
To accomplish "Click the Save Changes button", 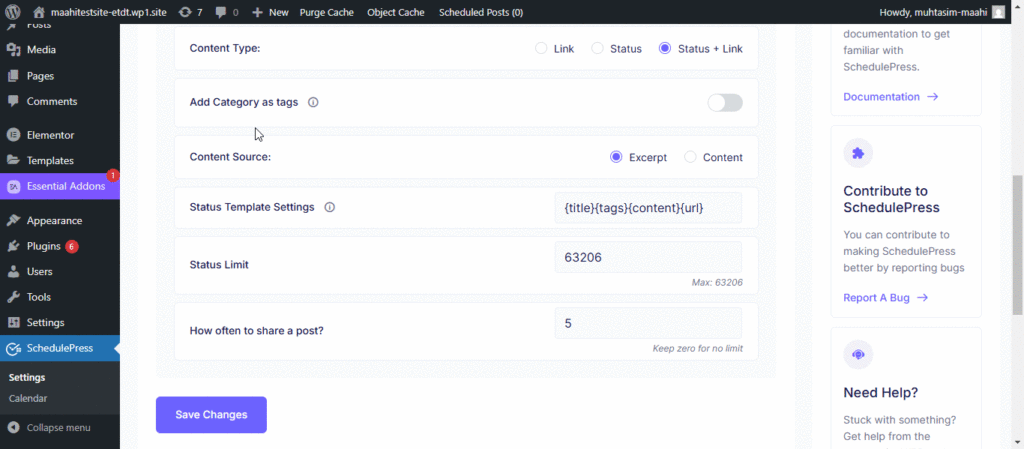I will pyautogui.click(x=211, y=414).
